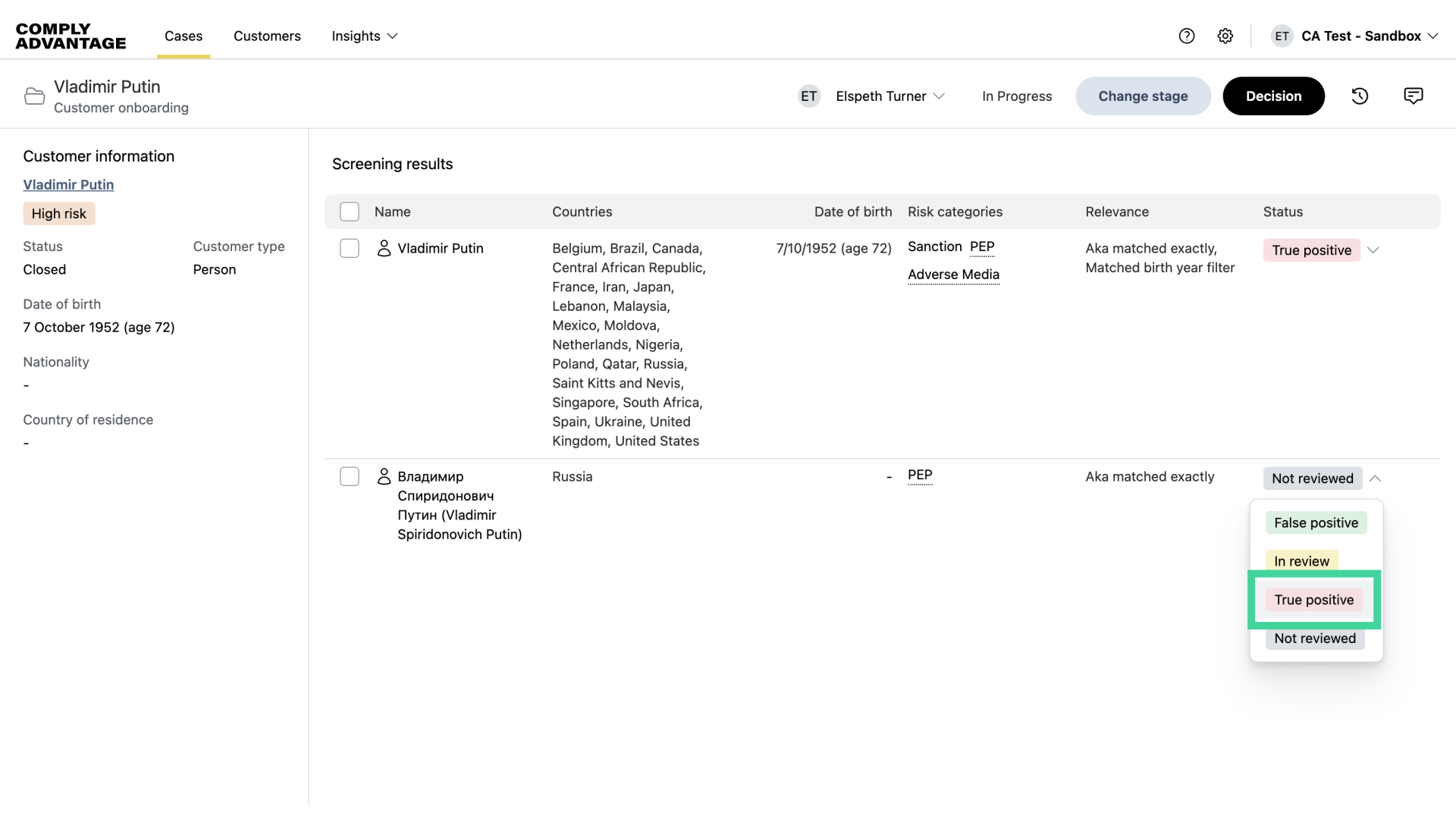Open the Elspeth Turner assignee dropdown

click(x=890, y=96)
